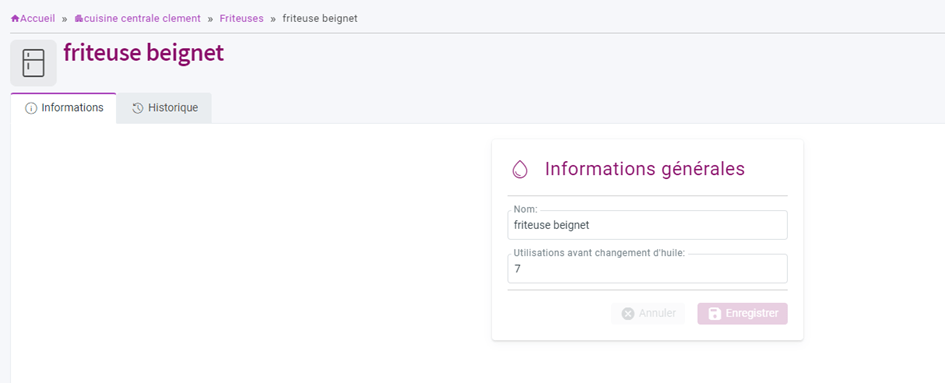Click the oil drop icon
Viewport: 945px width, 383px height.
pyautogui.click(x=520, y=169)
